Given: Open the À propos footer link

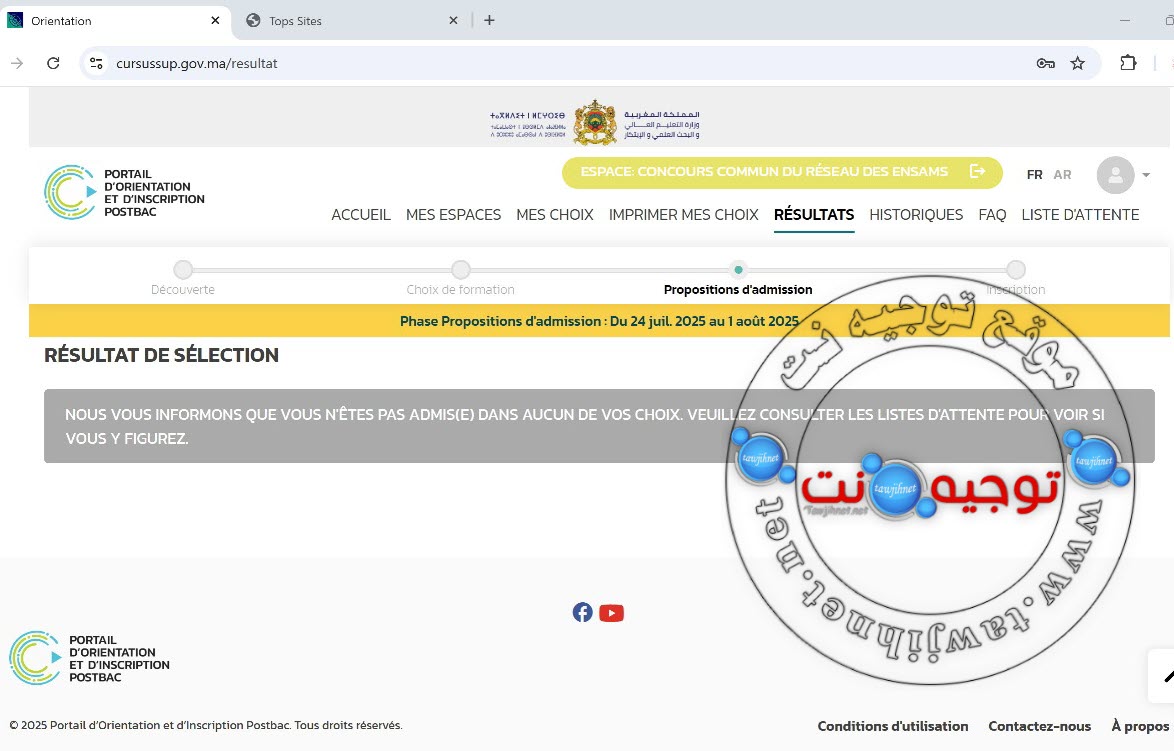Looking at the screenshot, I should pyautogui.click(x=1140, y=726).
